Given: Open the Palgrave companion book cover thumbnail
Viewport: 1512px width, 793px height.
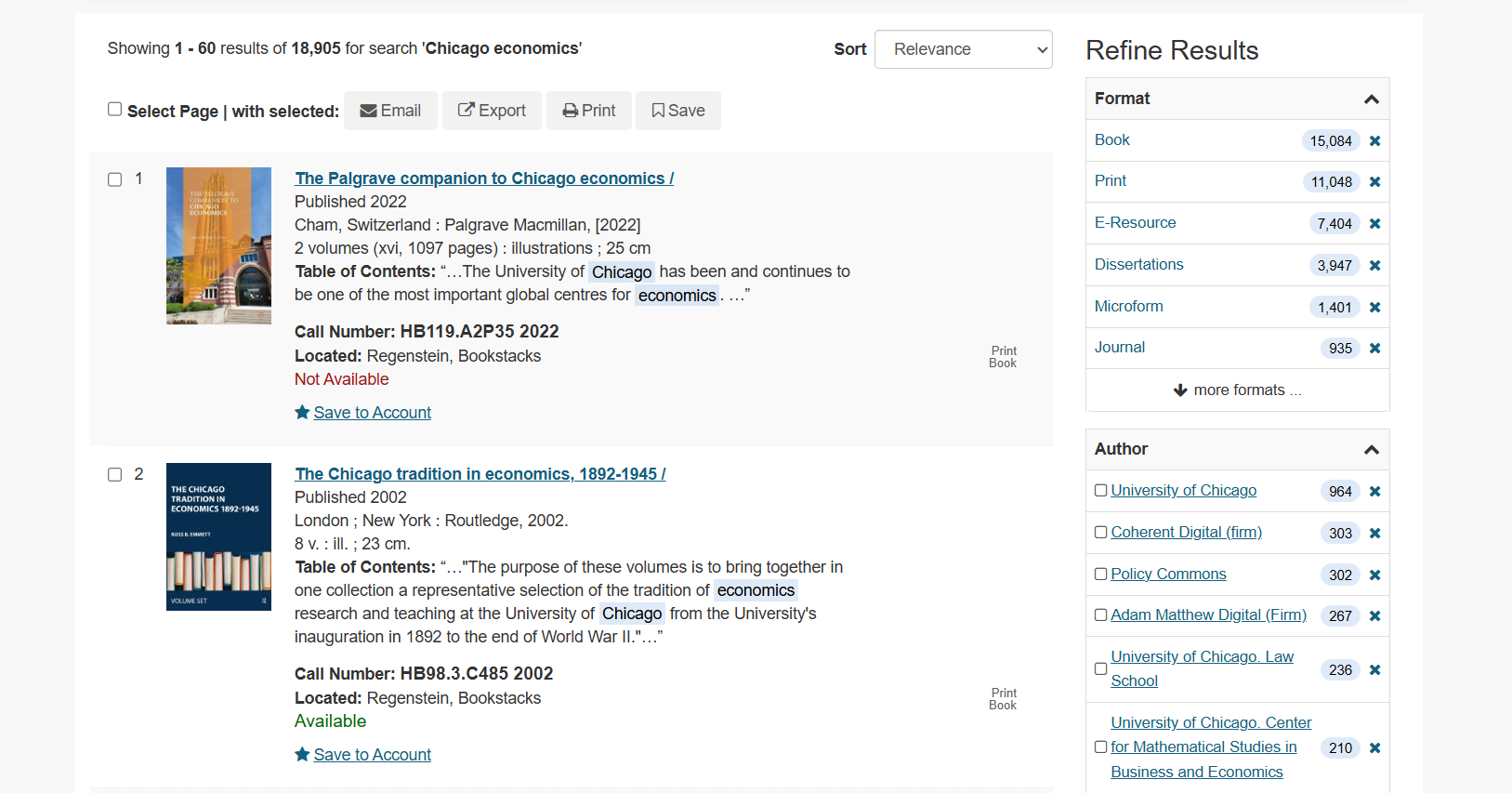Looking at the screenshot, I should pyautogui.click(x=218, y=245).
